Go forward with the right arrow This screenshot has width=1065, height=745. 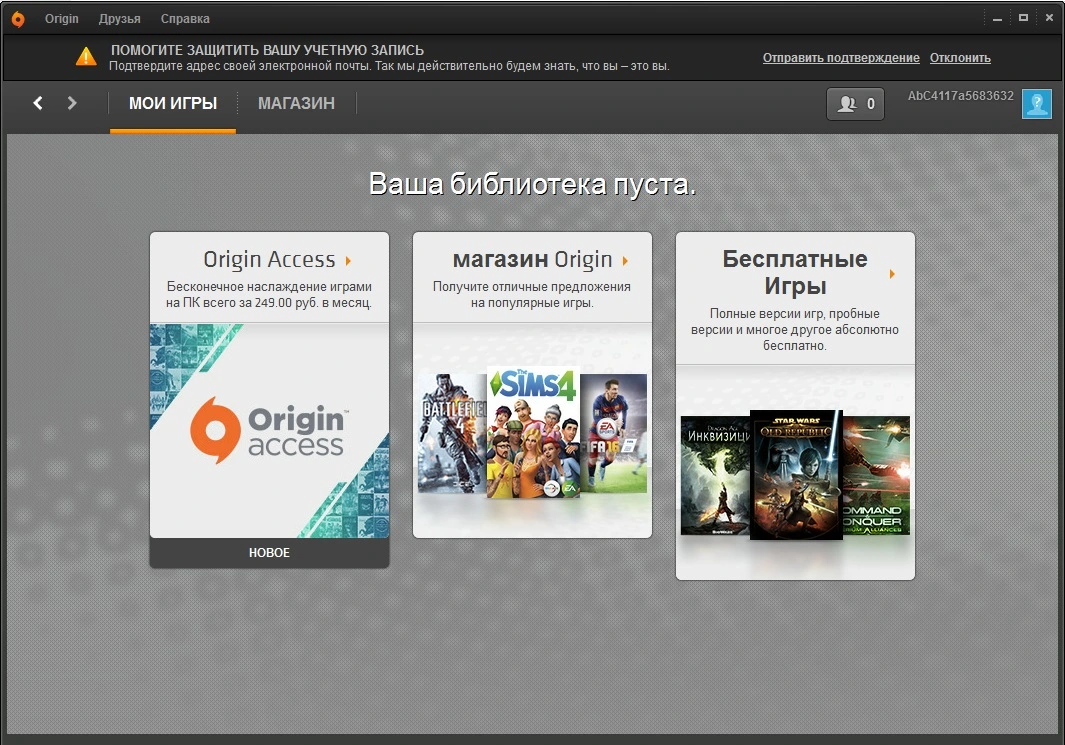[x=71, y=103]
